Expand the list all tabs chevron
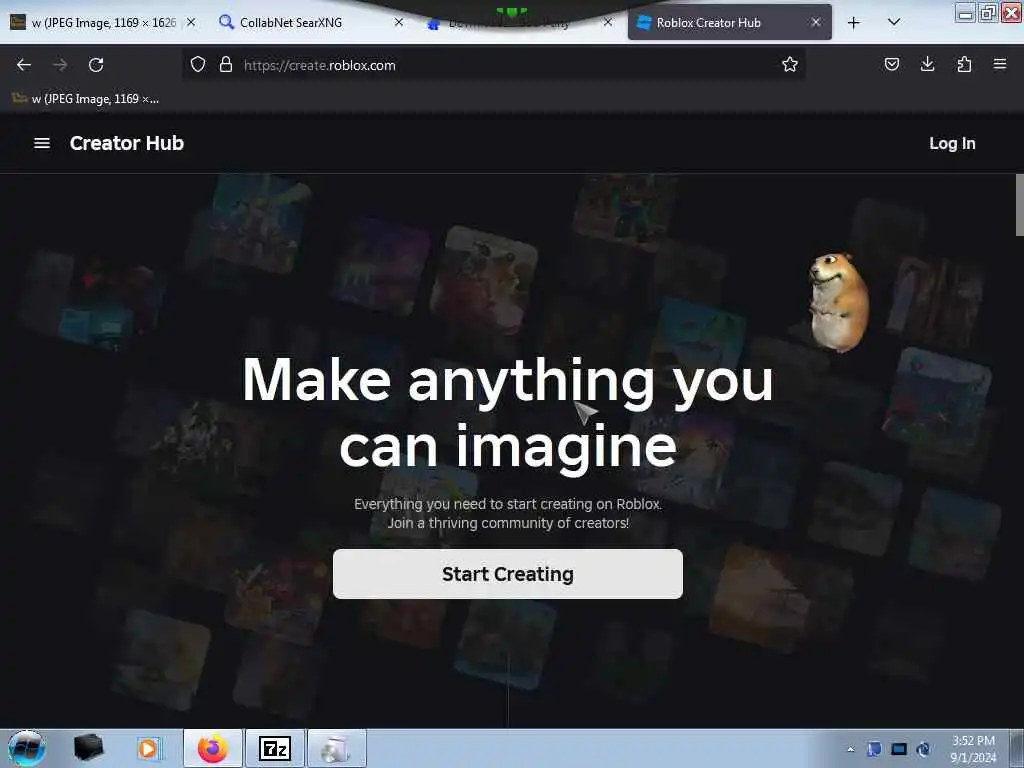The height and width of the screenshot is (768, 1024). (894, 22)
